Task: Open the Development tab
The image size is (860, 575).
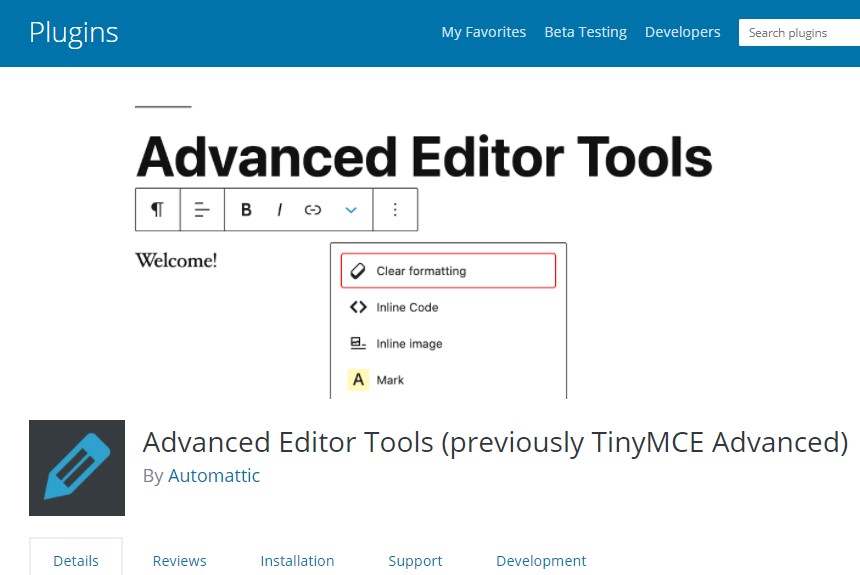Action: [541, 561]
